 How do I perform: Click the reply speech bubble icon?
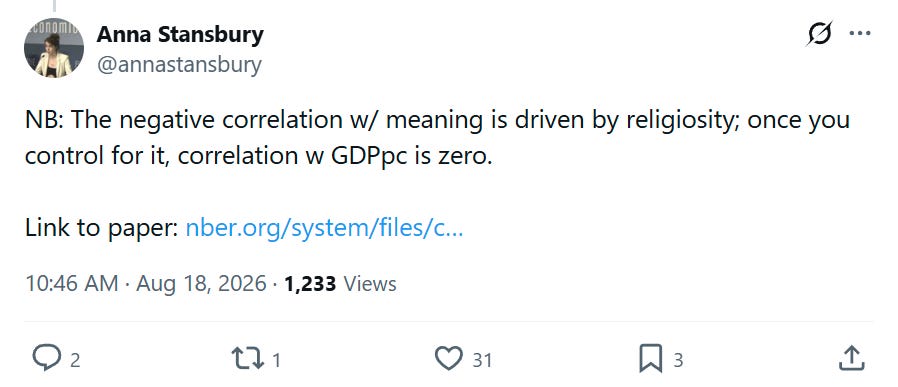coord(47,358)
